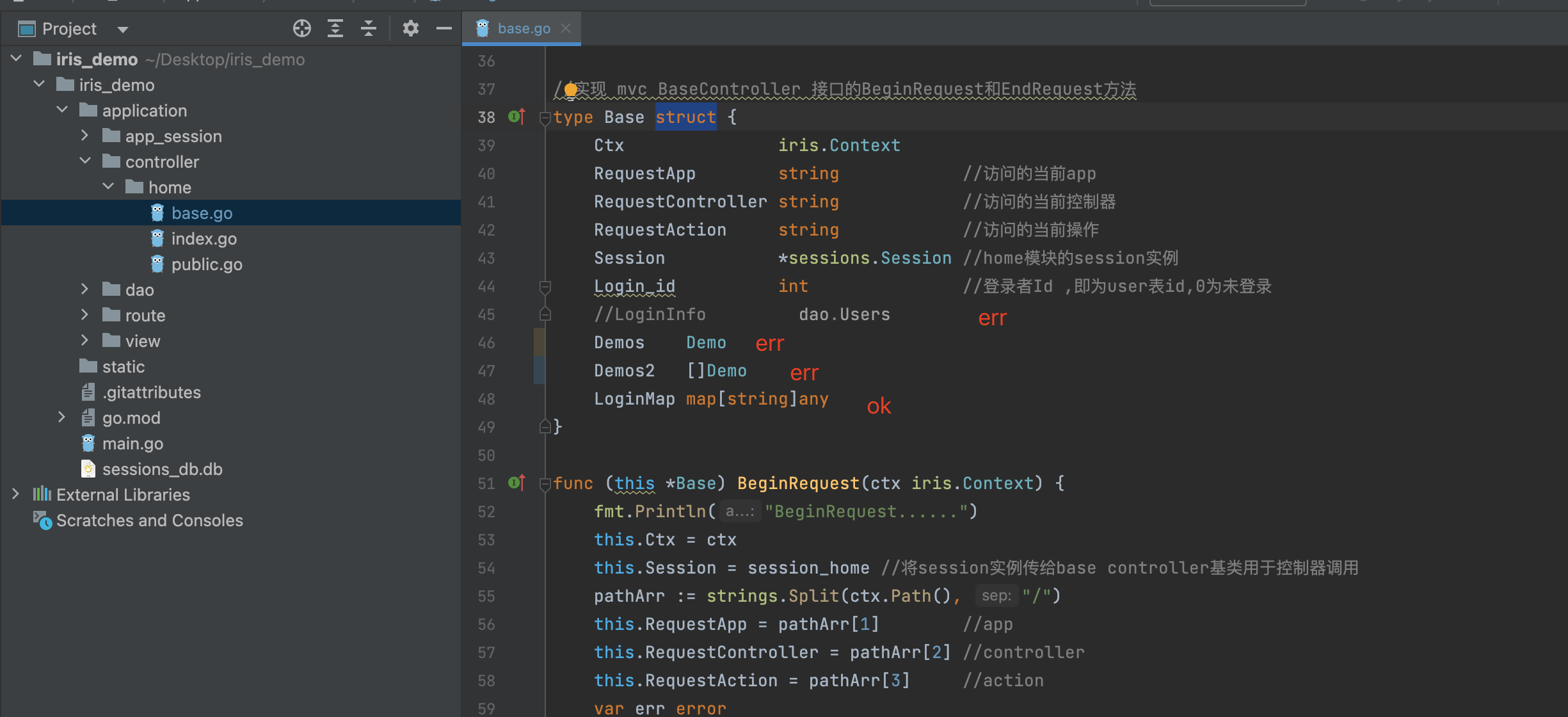Open Project panel settings gear

pos(410,28)
